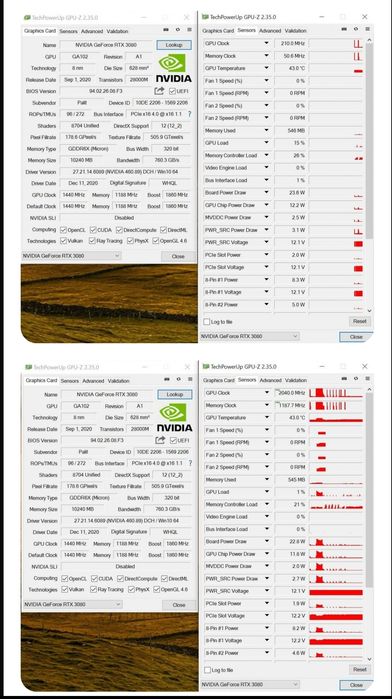Open the PCIe Slot Voltage dropdown in lower Sensors window
392x699 pixels.
pos(267,616)
